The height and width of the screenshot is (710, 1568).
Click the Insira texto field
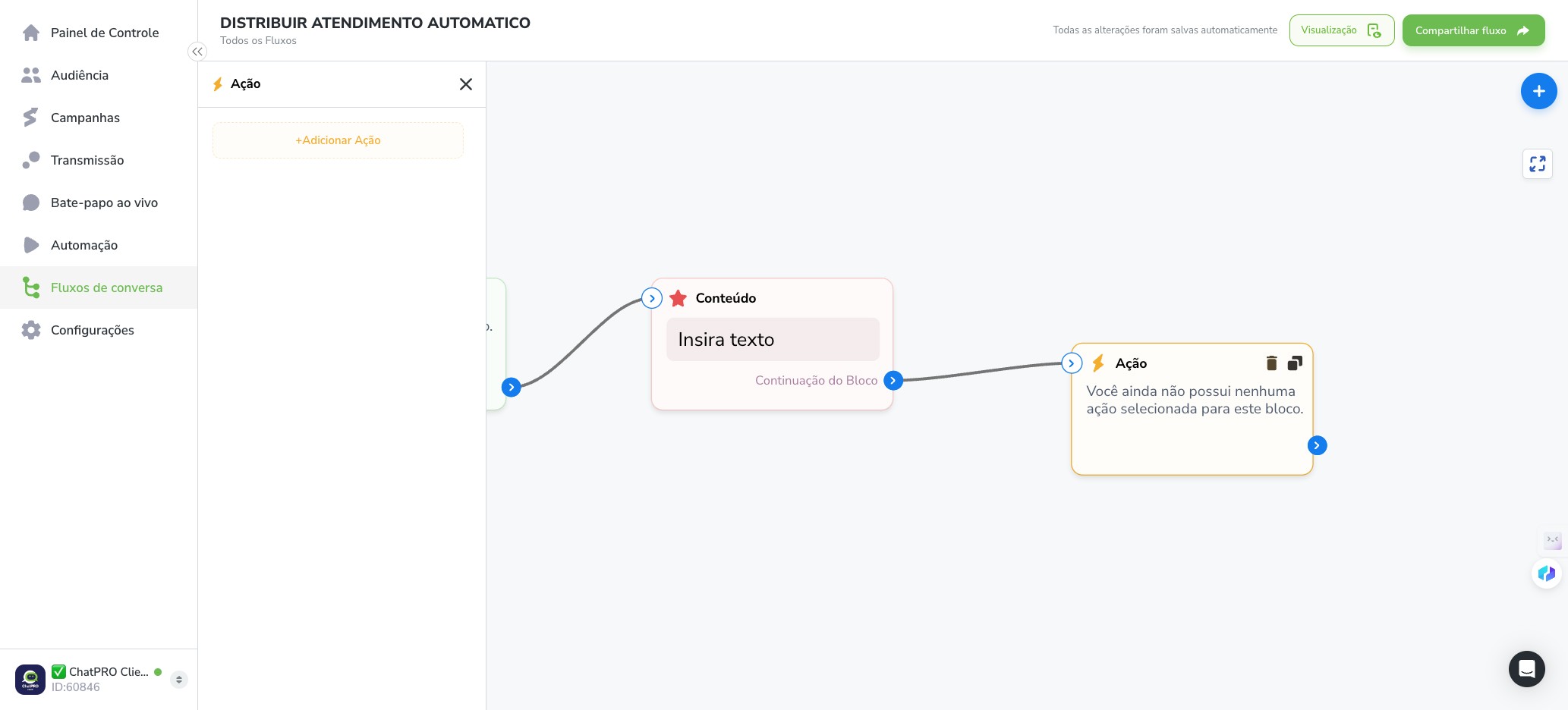(x=773, y=339)
